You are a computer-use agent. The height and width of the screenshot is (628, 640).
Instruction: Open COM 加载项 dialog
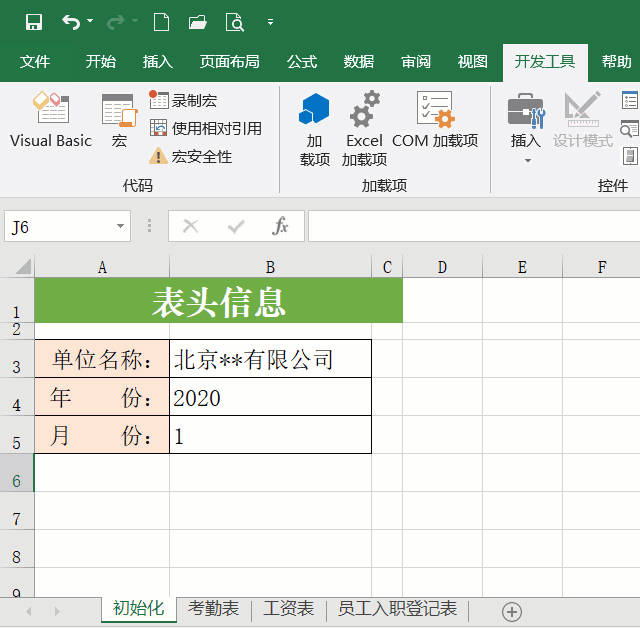(x=435, y=120)
